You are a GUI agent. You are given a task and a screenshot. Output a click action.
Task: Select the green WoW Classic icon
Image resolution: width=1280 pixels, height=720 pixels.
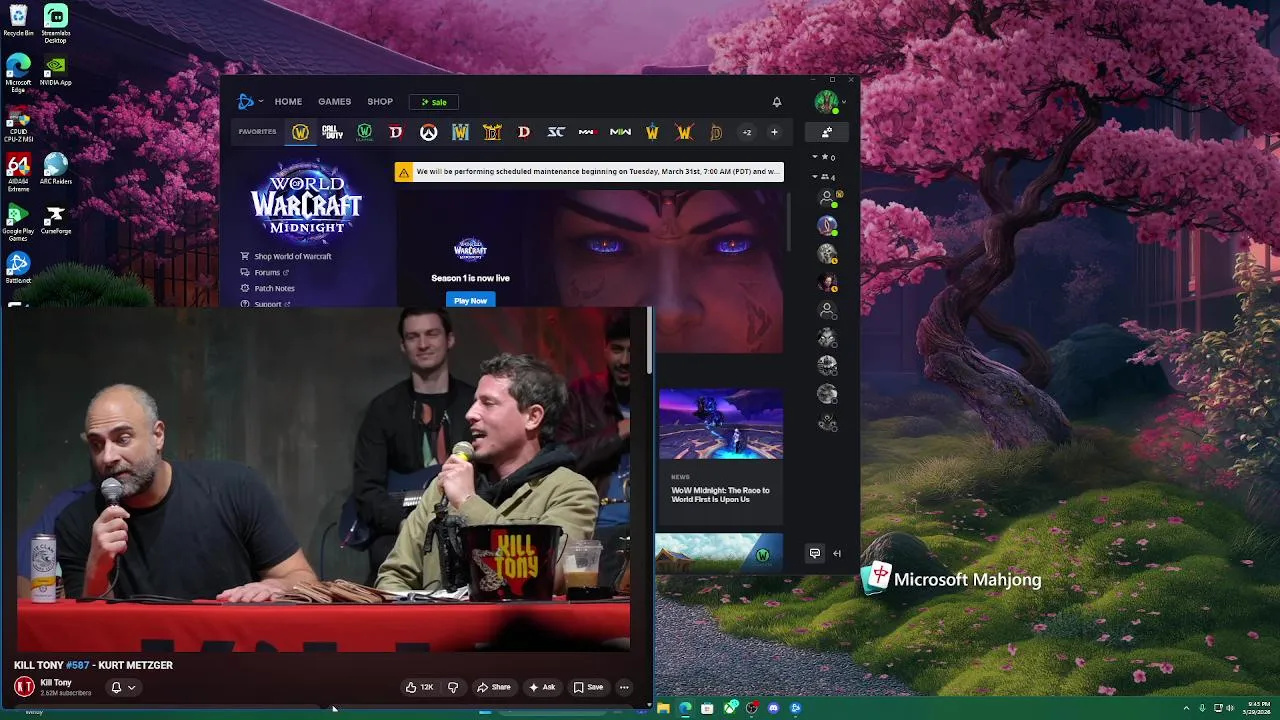[364, 132]
